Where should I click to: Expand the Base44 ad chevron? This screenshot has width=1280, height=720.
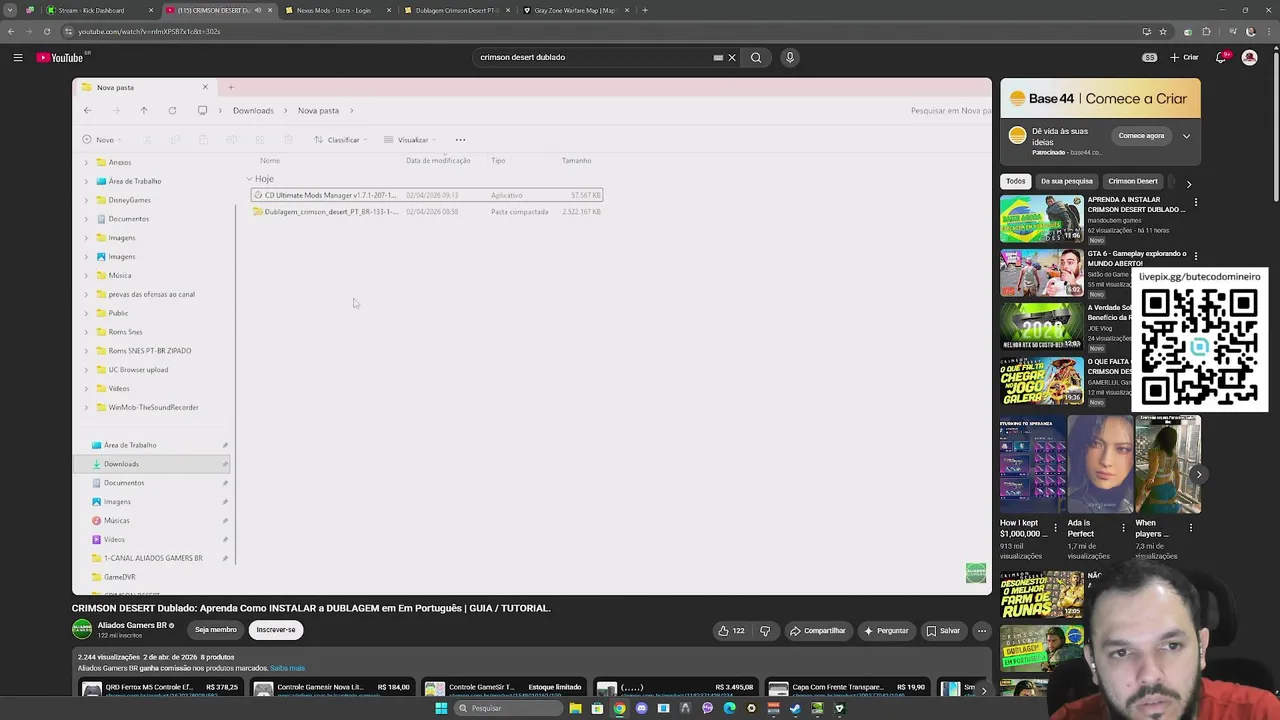(x=1186, y=136)
